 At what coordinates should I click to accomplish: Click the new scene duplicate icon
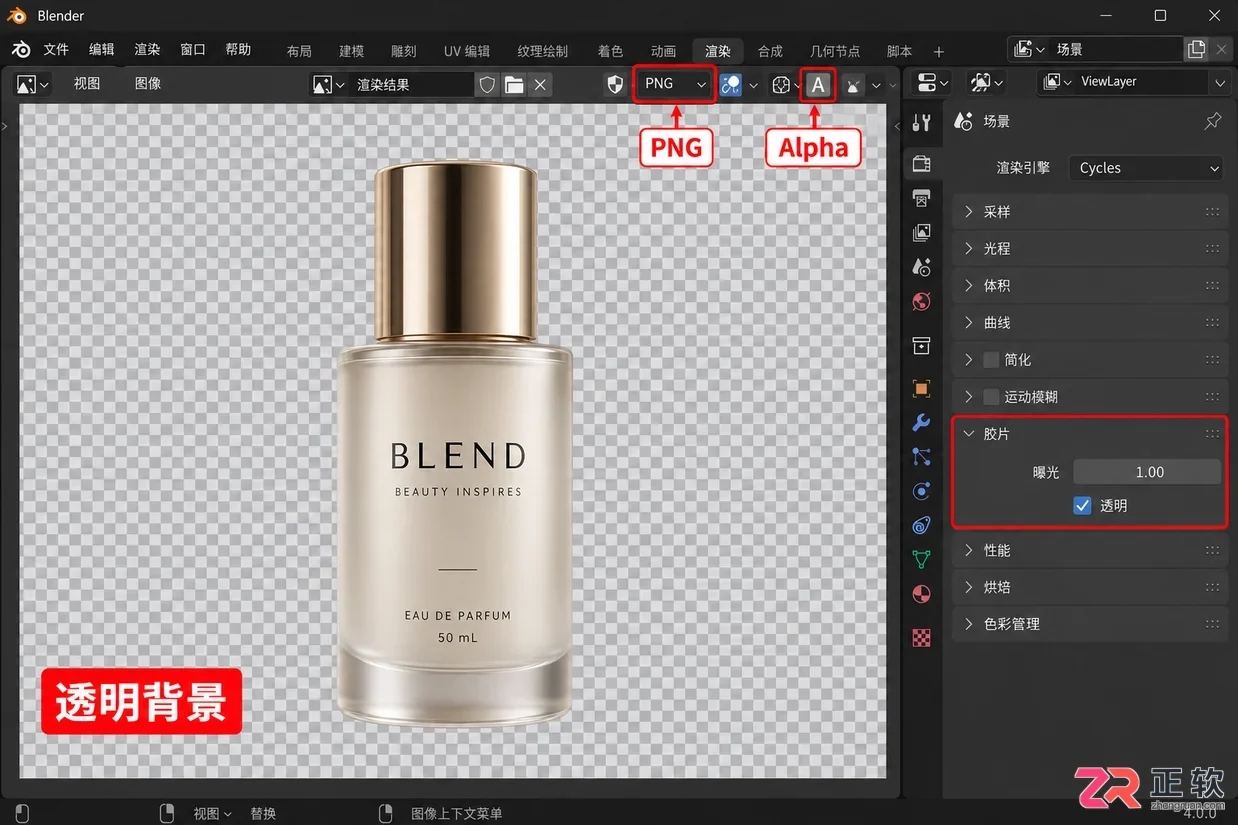[x=1196, y=49]
